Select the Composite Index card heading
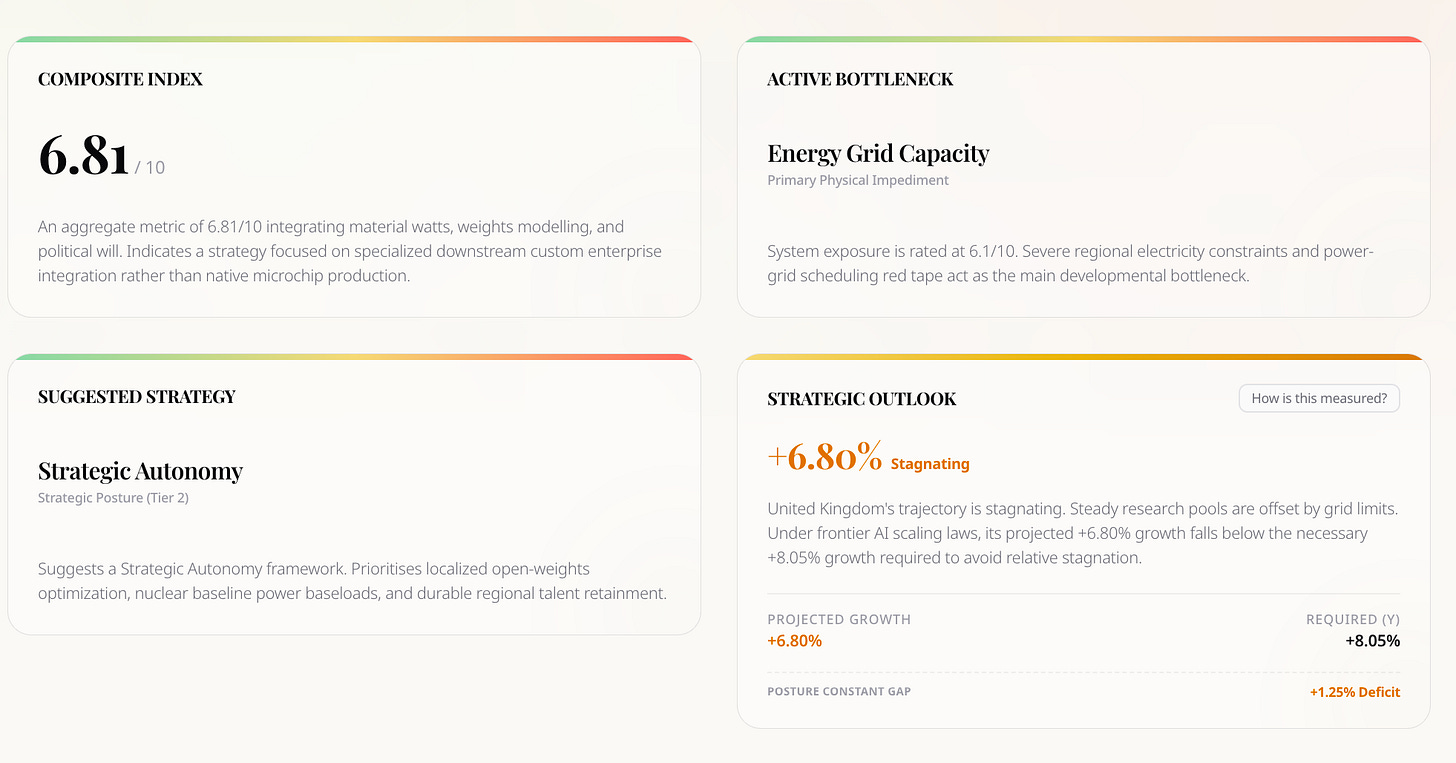This screenshot has height=763, width=1456. pos(120,79)
